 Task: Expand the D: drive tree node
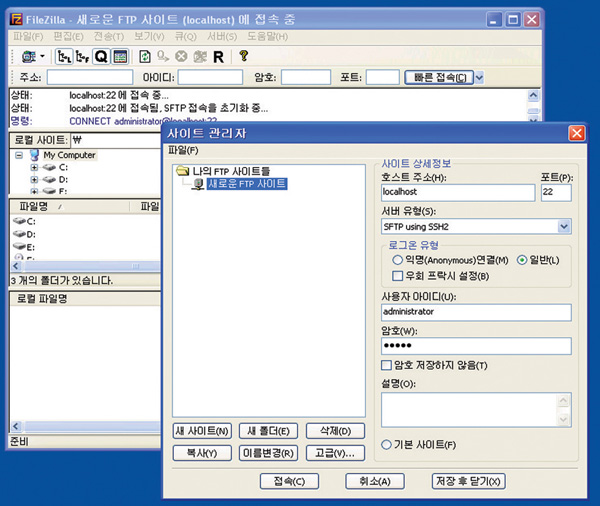pyautogui.click(x=34, y=179)
